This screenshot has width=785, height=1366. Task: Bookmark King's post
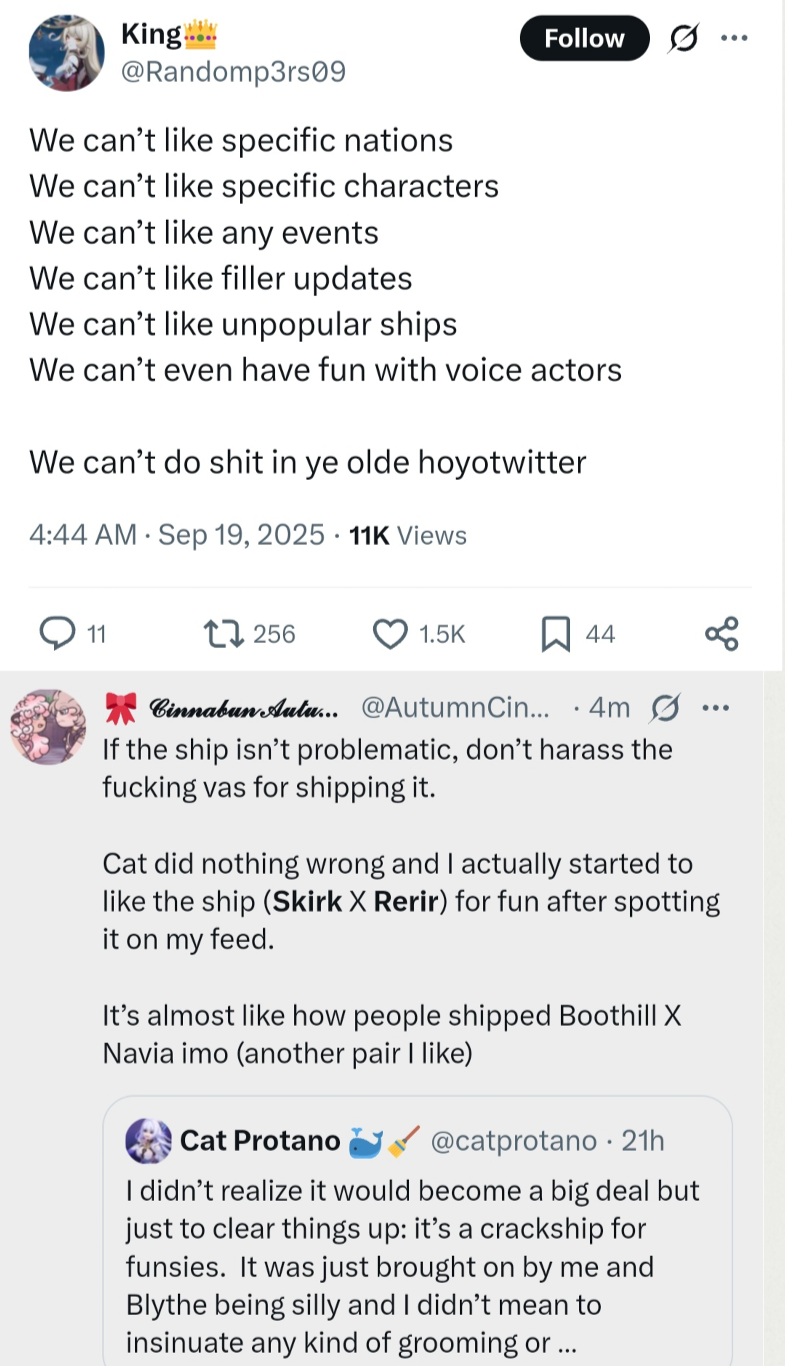556,633
